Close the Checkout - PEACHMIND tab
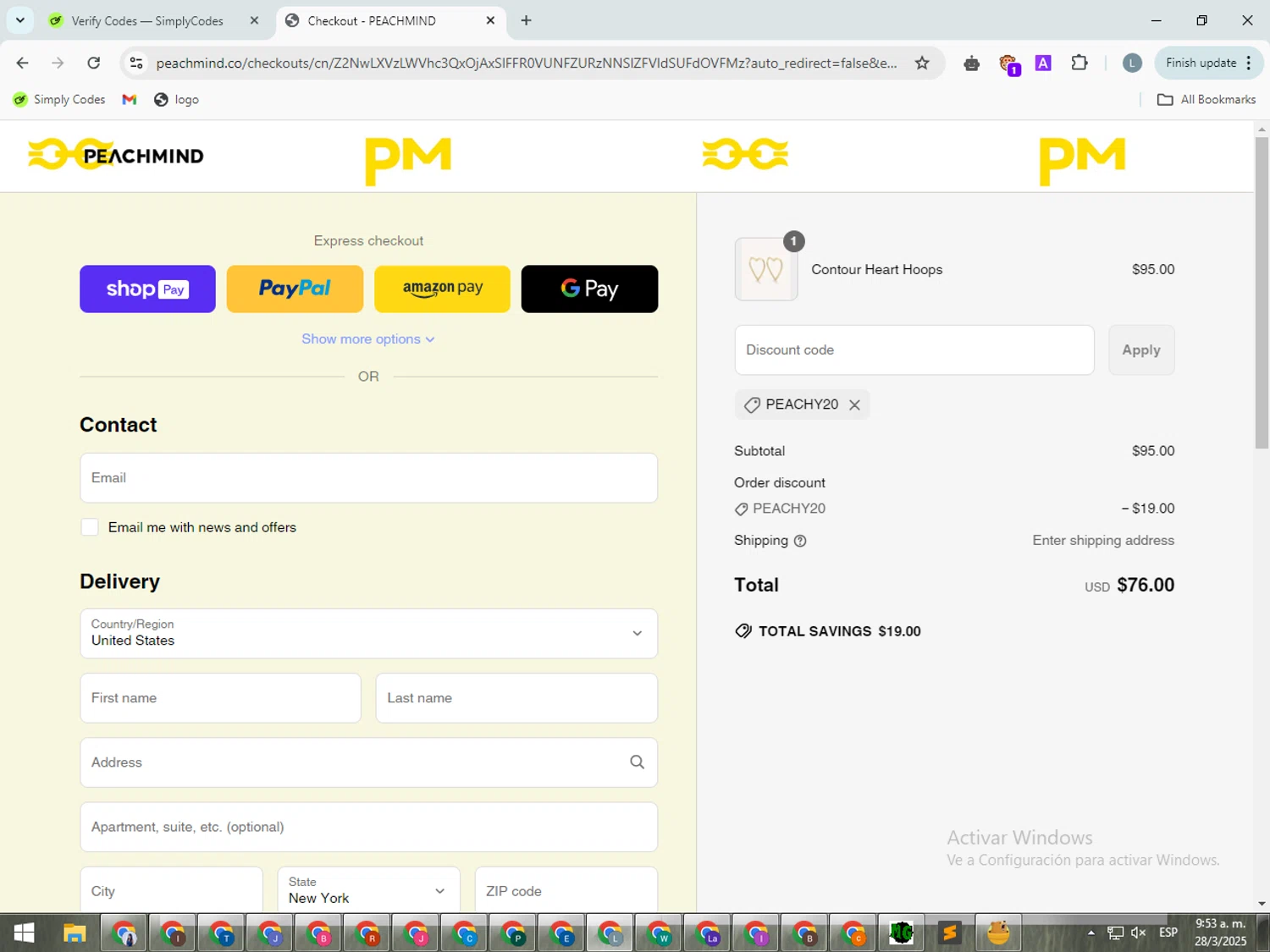The image size is (1270, 952). click(490, 20)
